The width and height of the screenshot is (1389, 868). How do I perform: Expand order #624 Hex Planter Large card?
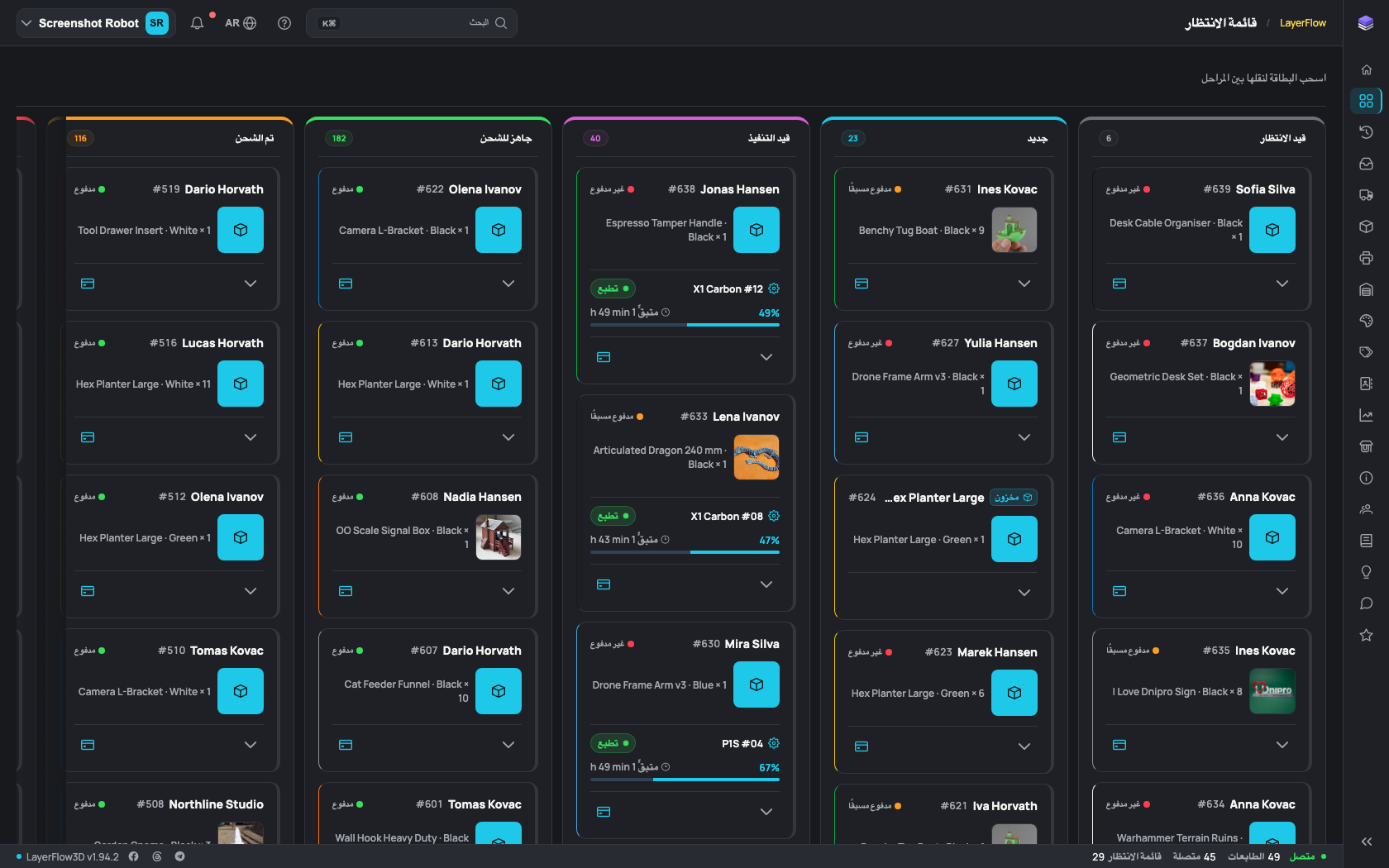[x=1024, y=593]
